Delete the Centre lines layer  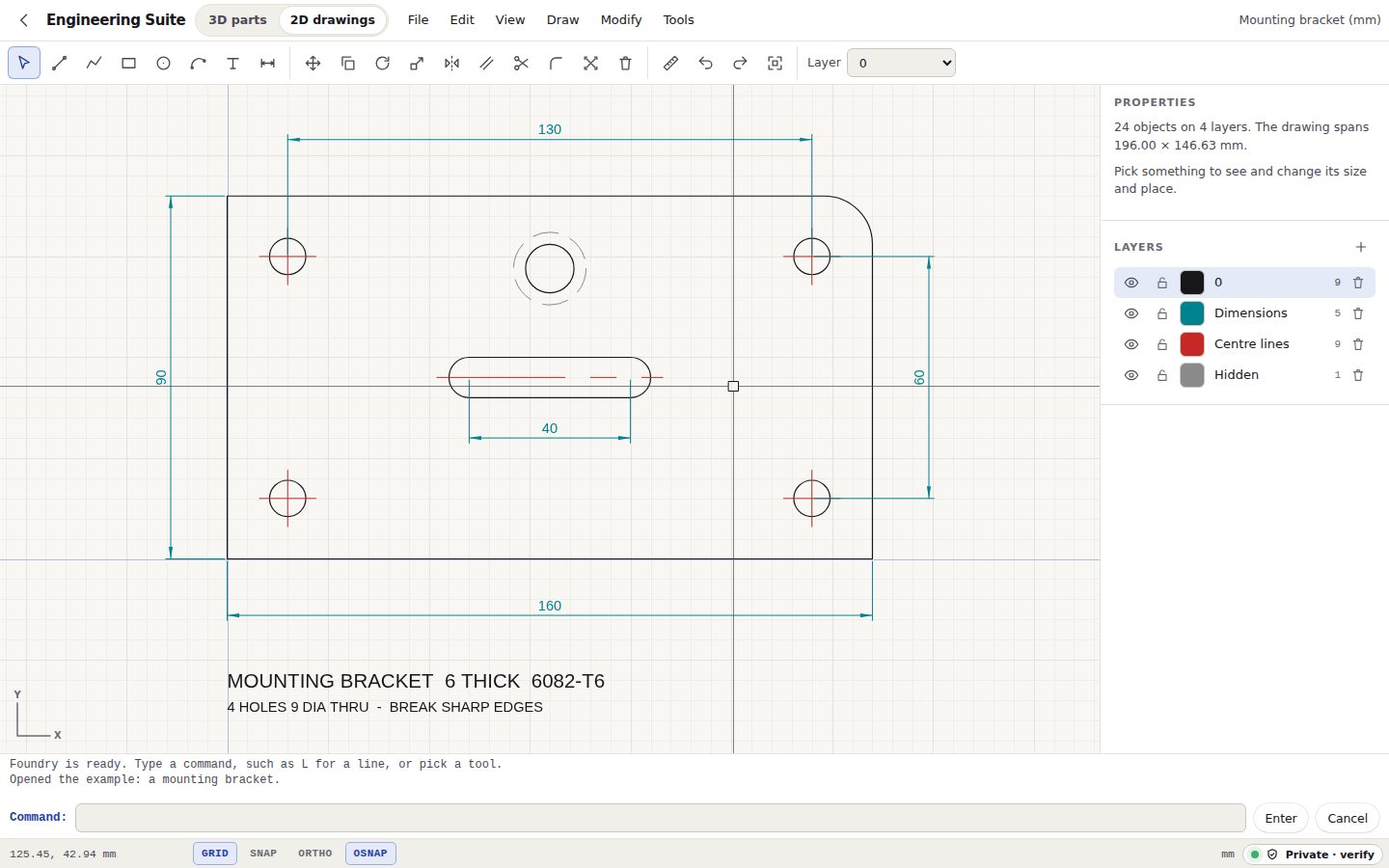tap(1358, 344)
